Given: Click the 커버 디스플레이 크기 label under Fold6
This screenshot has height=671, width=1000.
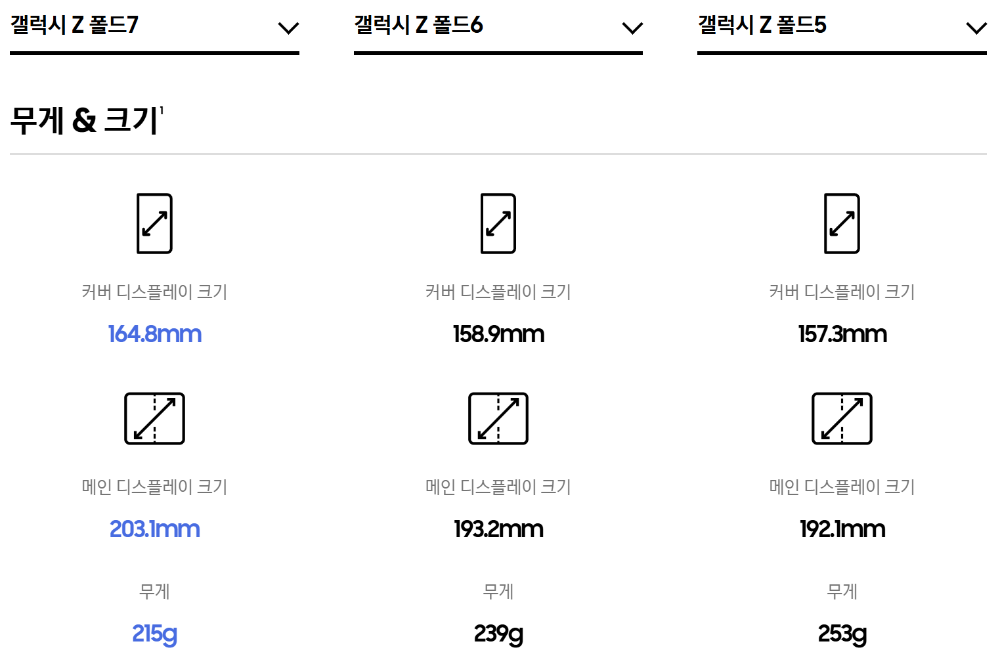Looking at the screenshot, I should 498,292.
